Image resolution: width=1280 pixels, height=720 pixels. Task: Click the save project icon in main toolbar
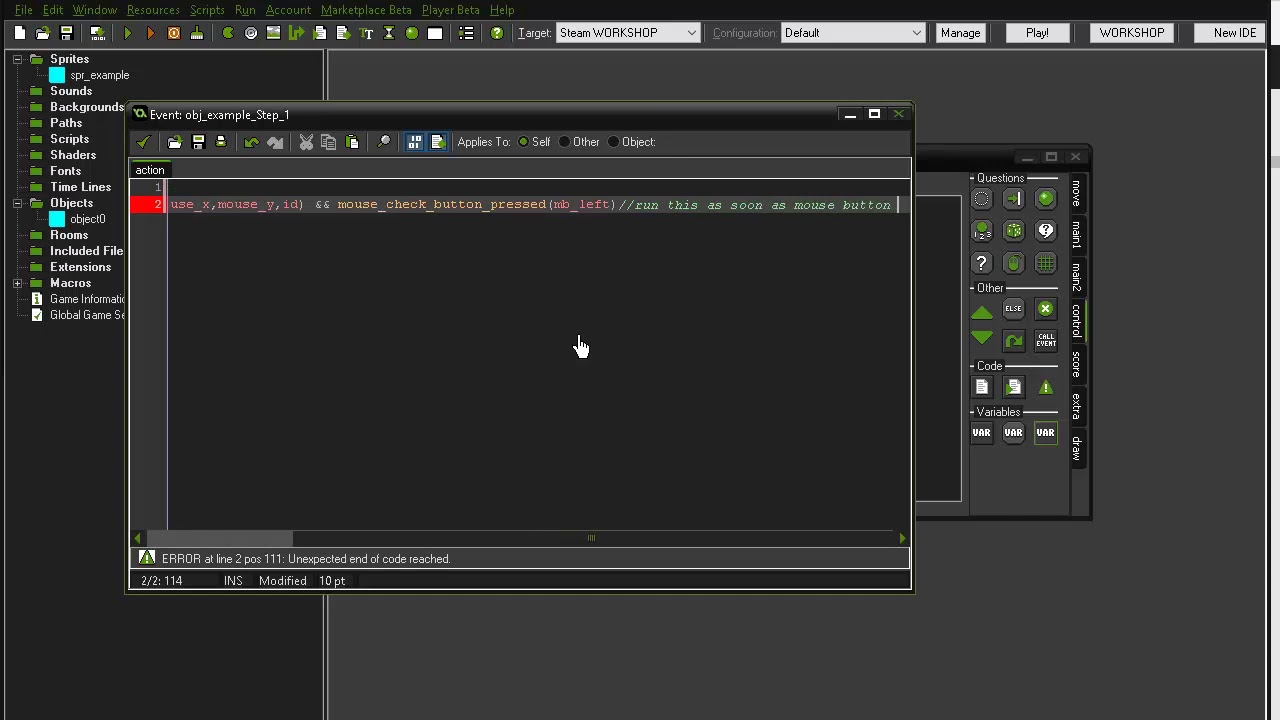(x=66, y=33)
